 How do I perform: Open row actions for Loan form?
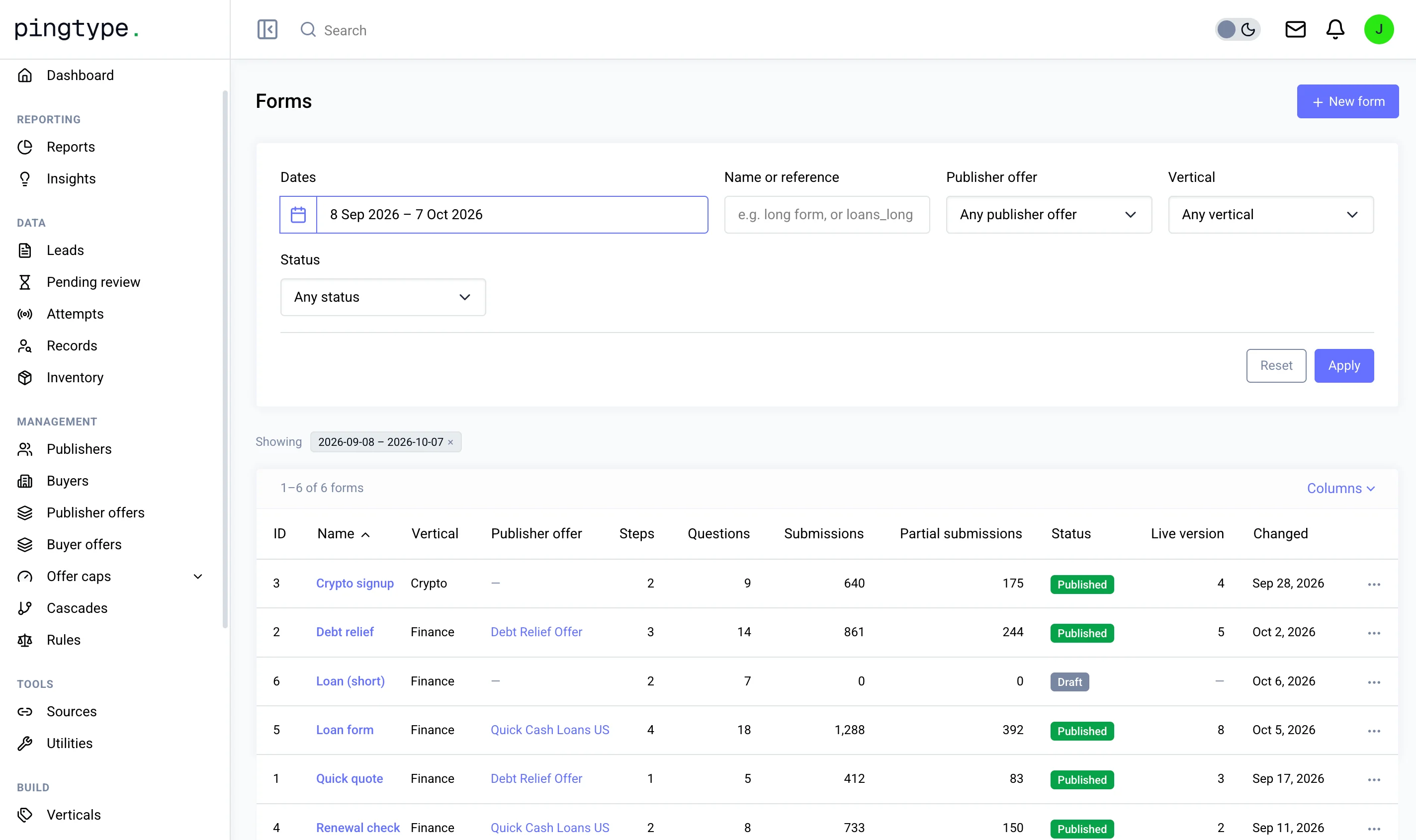pos(1374,731)
